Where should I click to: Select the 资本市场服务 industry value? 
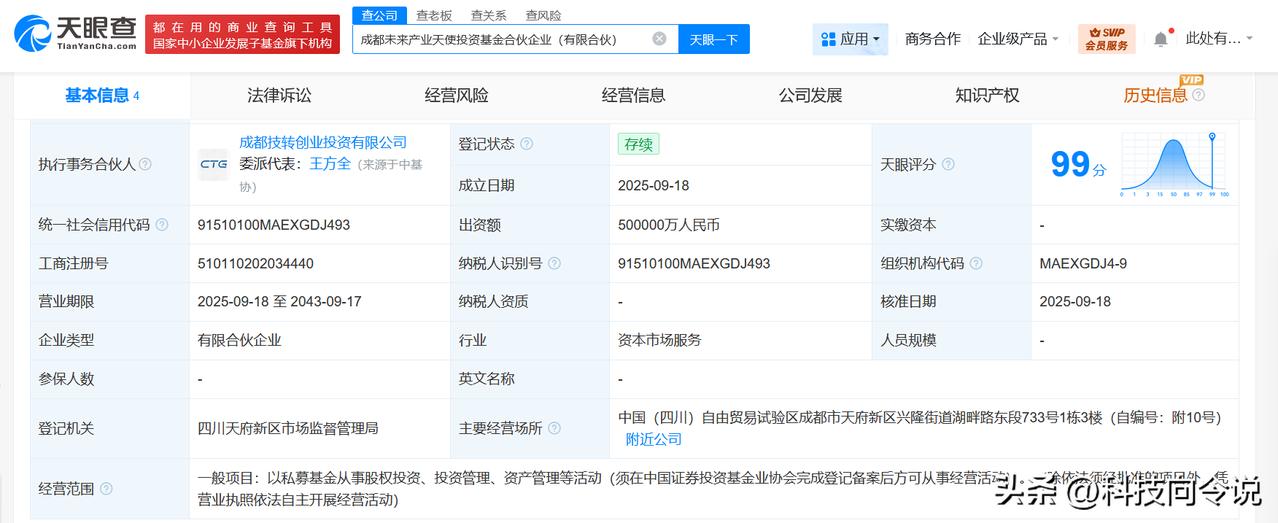pyautogui.click(x=658, y=340)
